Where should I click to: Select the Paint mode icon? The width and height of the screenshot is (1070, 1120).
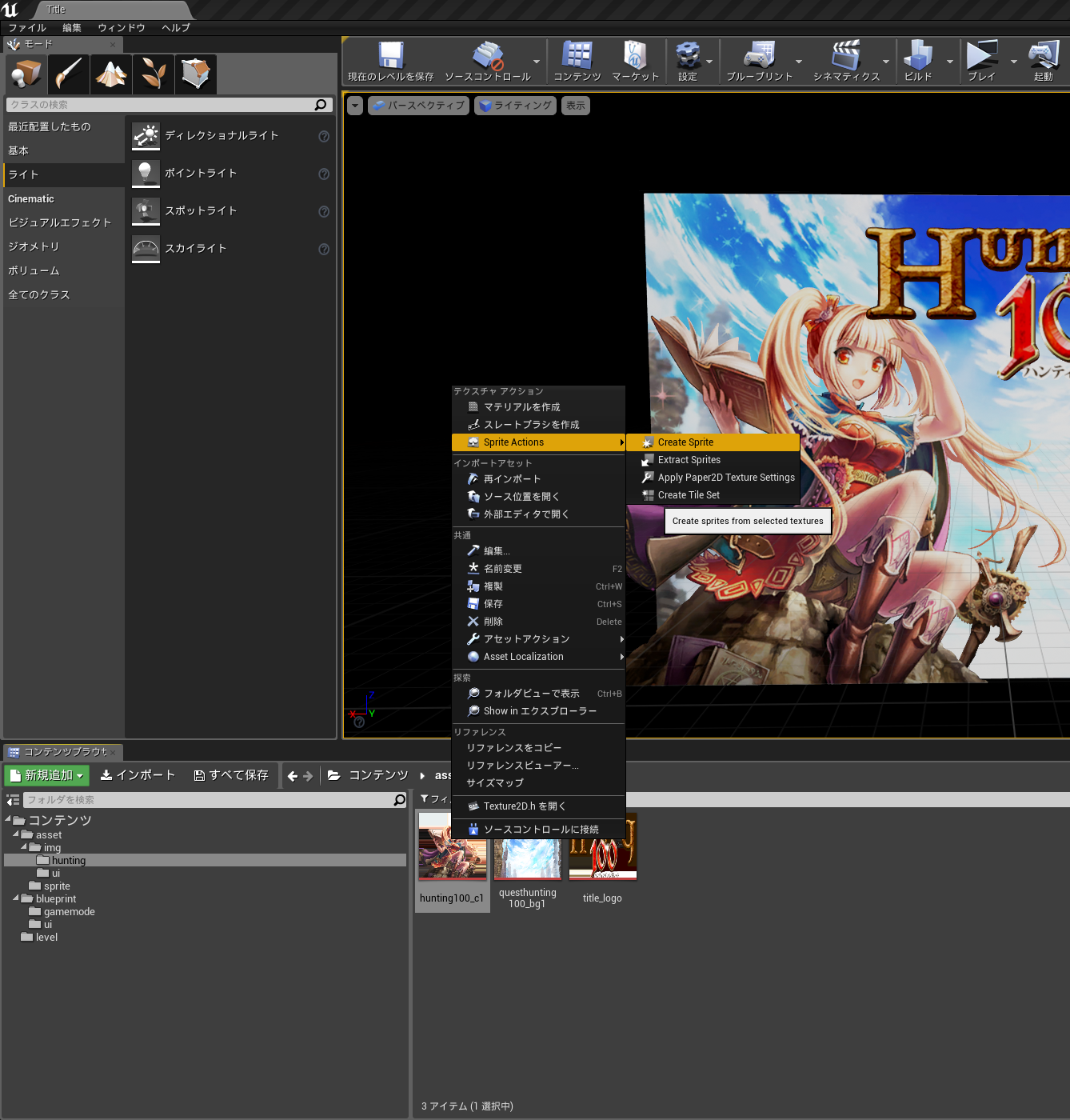tap(68, 74)
